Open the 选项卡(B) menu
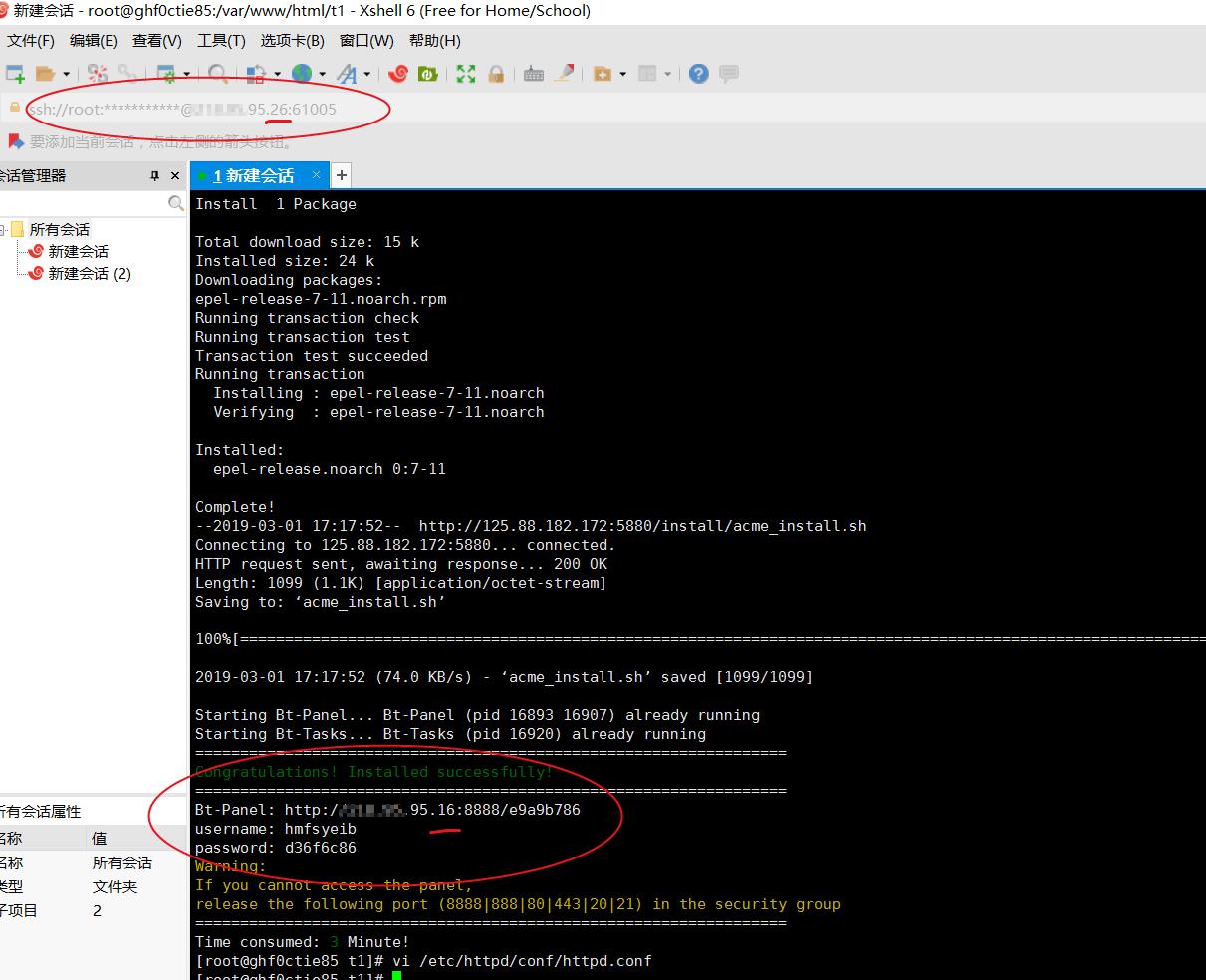Viewport: 1206px width, 980px height. (293, 41)
